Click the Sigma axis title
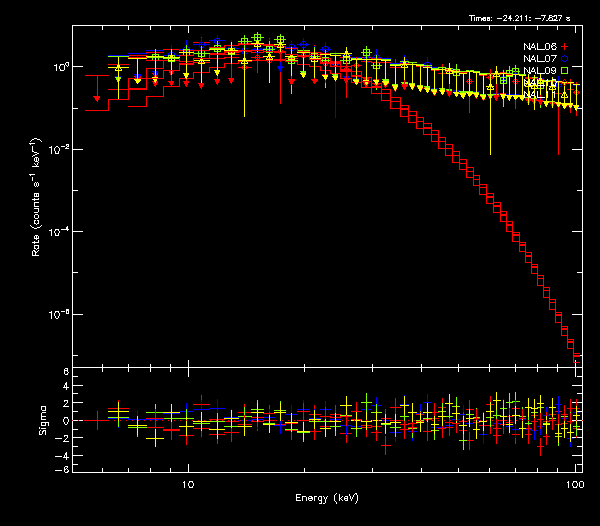The image size is (600, 526). coord(43,421)
